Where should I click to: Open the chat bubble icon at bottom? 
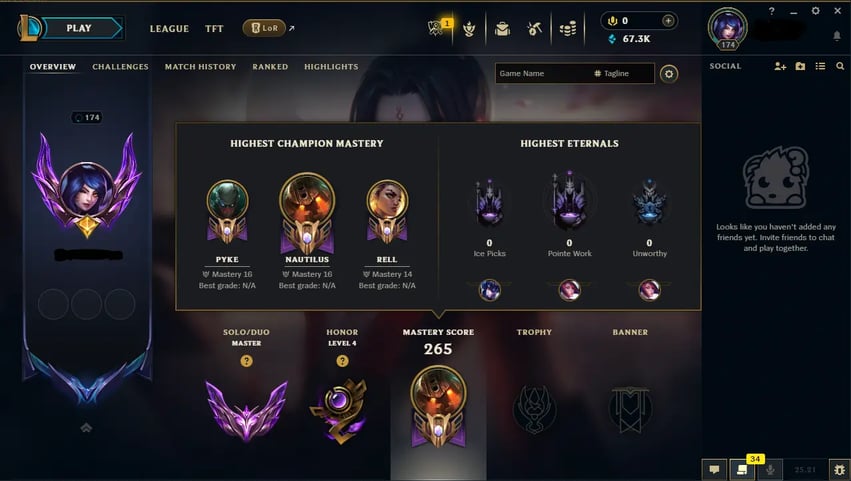point(714,469)
